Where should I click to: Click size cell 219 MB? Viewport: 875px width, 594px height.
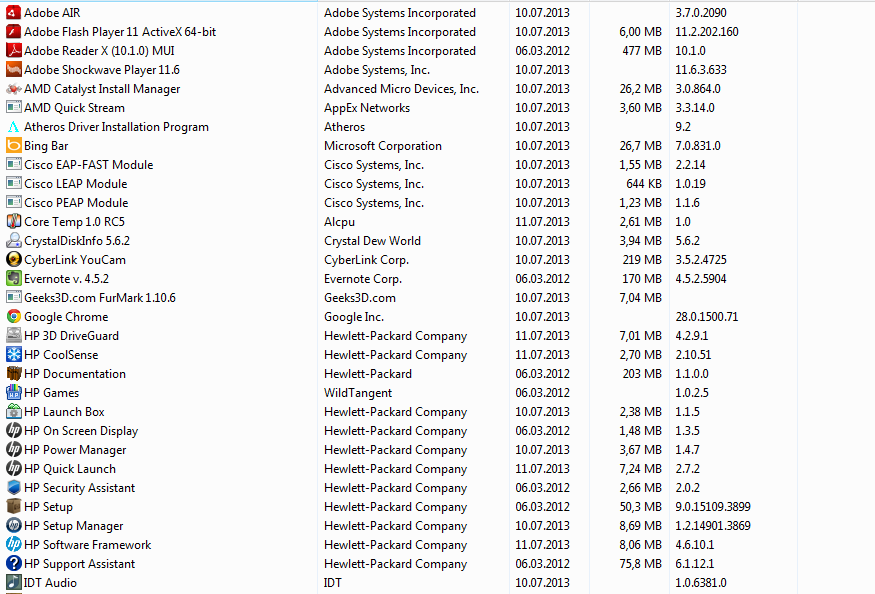[642, 260]
